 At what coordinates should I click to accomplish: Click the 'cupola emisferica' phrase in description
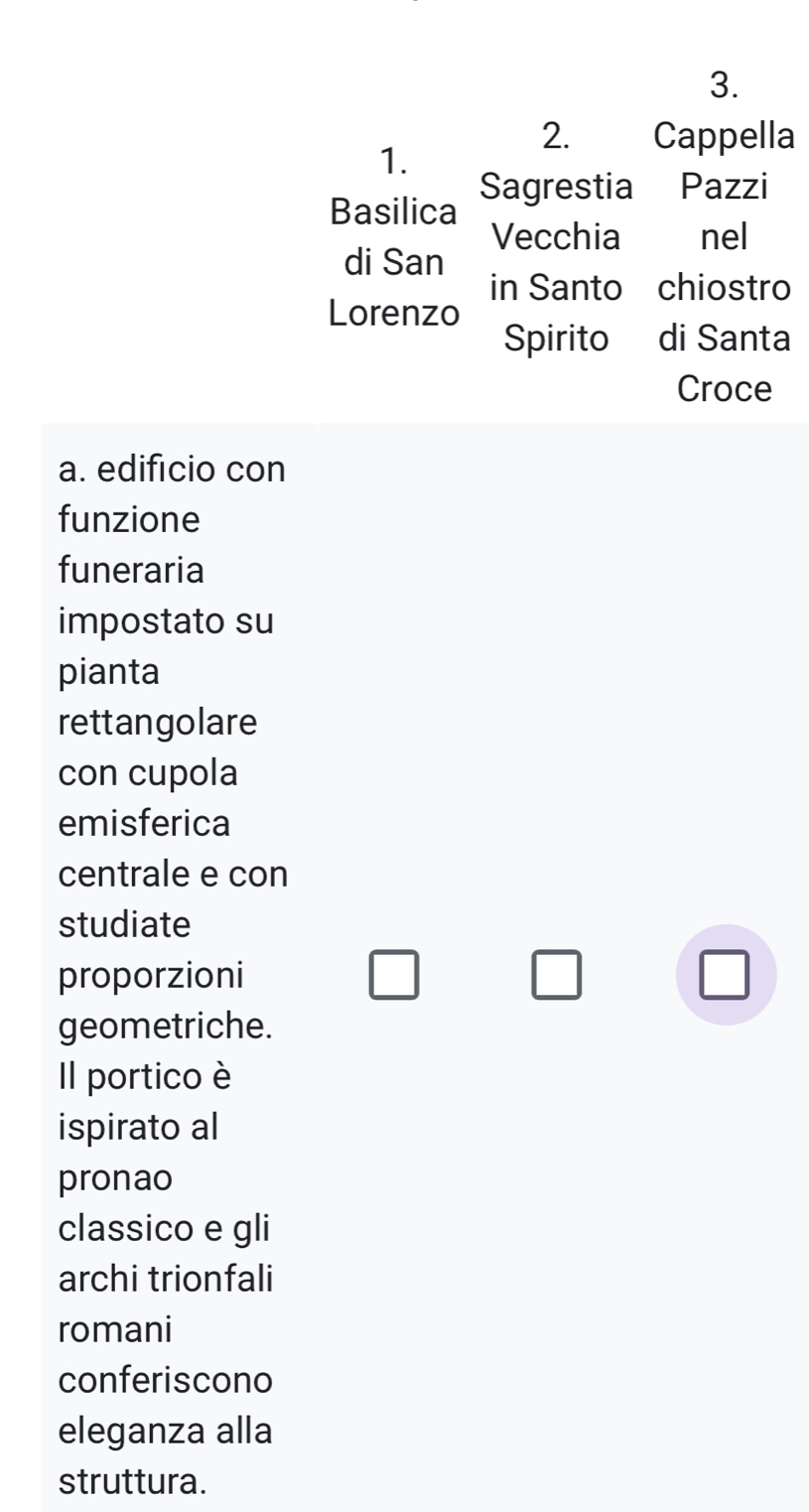tap(149, 797)
